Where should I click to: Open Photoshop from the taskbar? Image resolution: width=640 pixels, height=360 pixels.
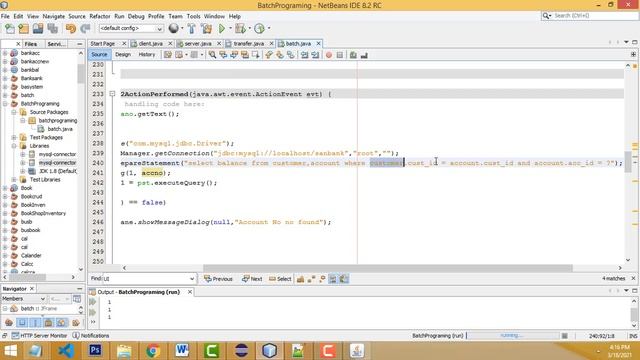click(96, 350)
